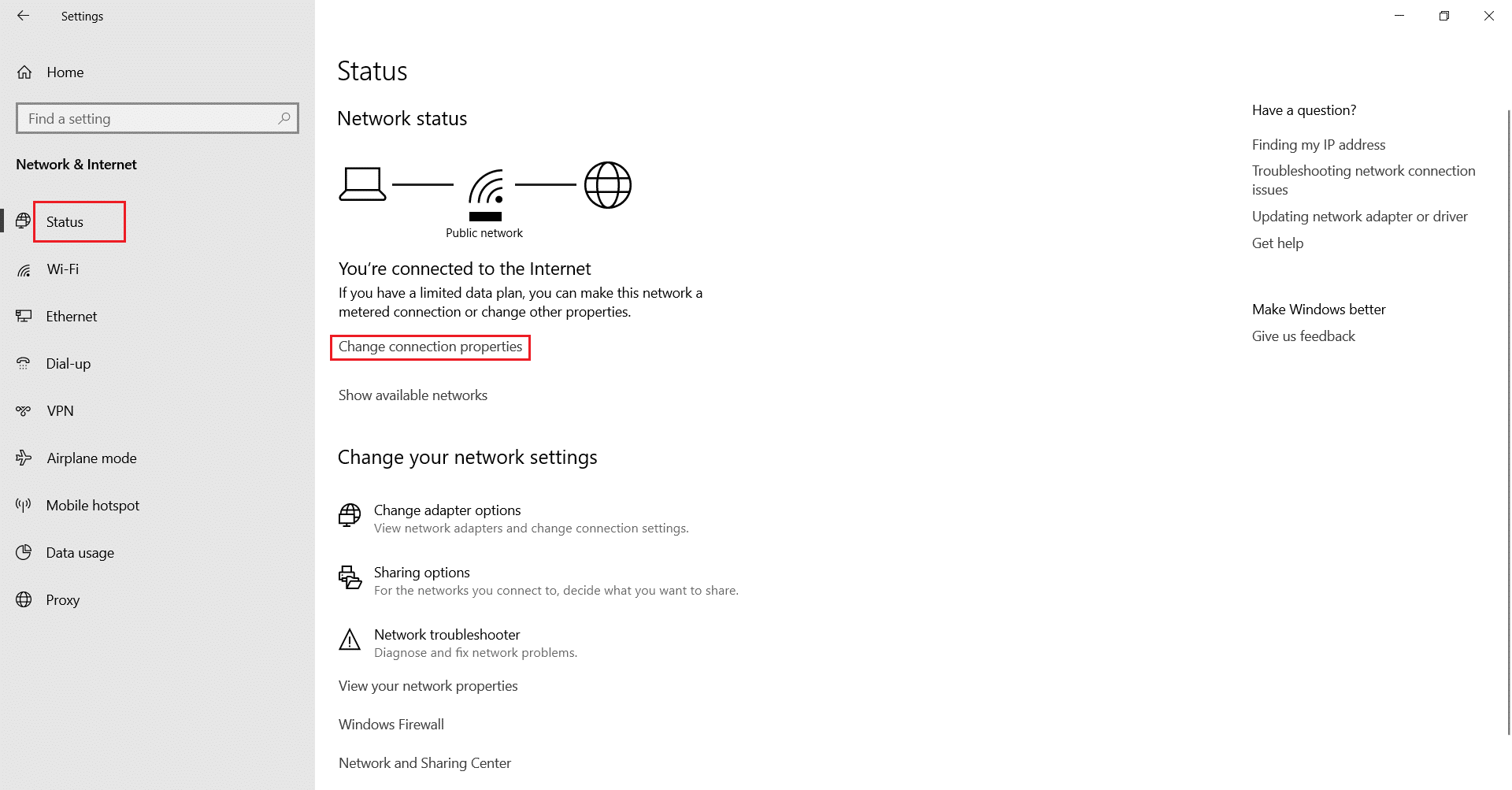
Task: Click View your network properties
Action: pyautogui.click(x=428, y=686)
